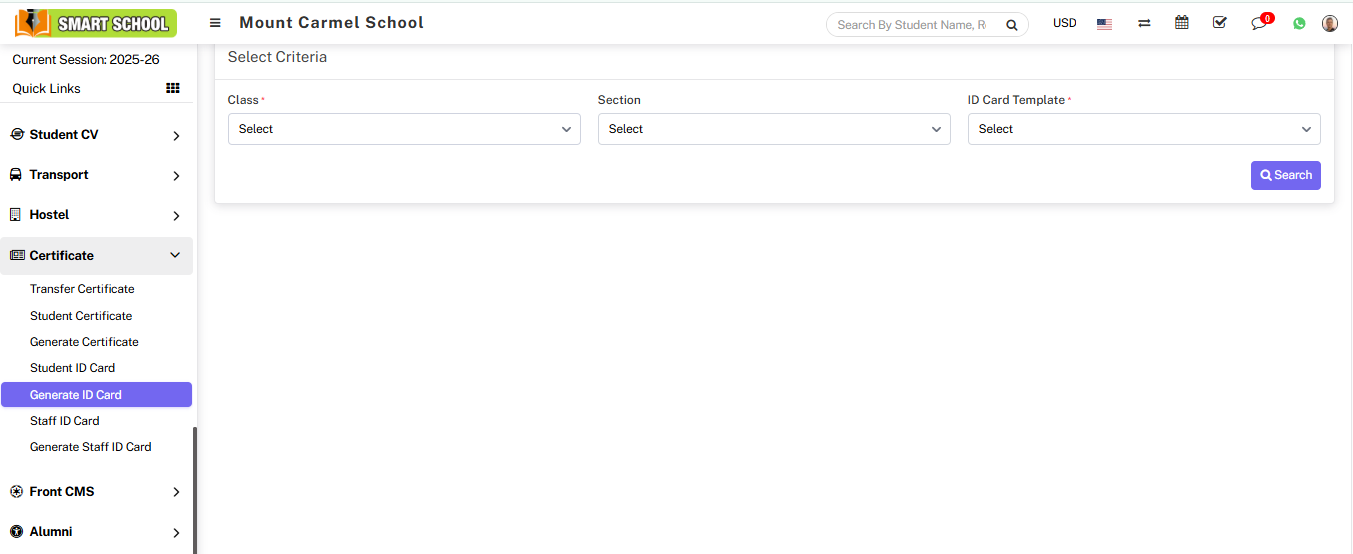Viewport: 1353px width, 554px height.
Task: Click the purple Search button
Action: pyautogui.click(x=1285, y=175)
